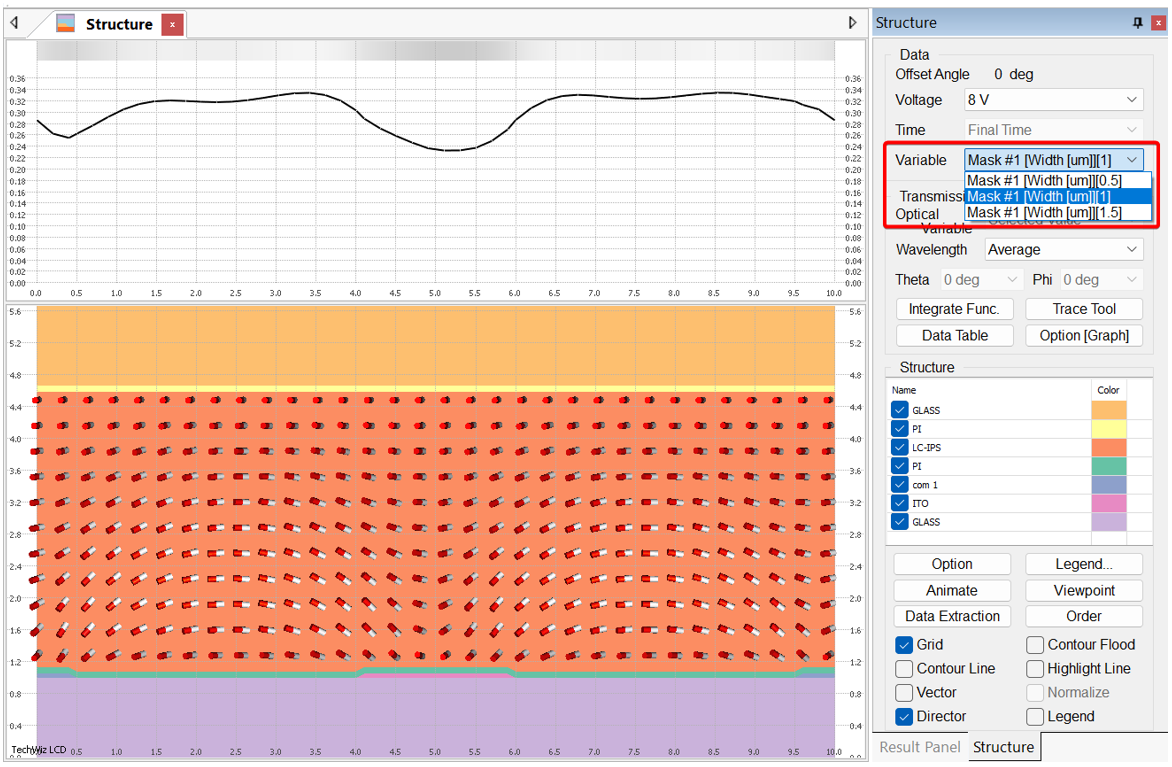Open the Trace Tool
The height and width of the screenshot is (767, 1172).
tap(1084, 309)
